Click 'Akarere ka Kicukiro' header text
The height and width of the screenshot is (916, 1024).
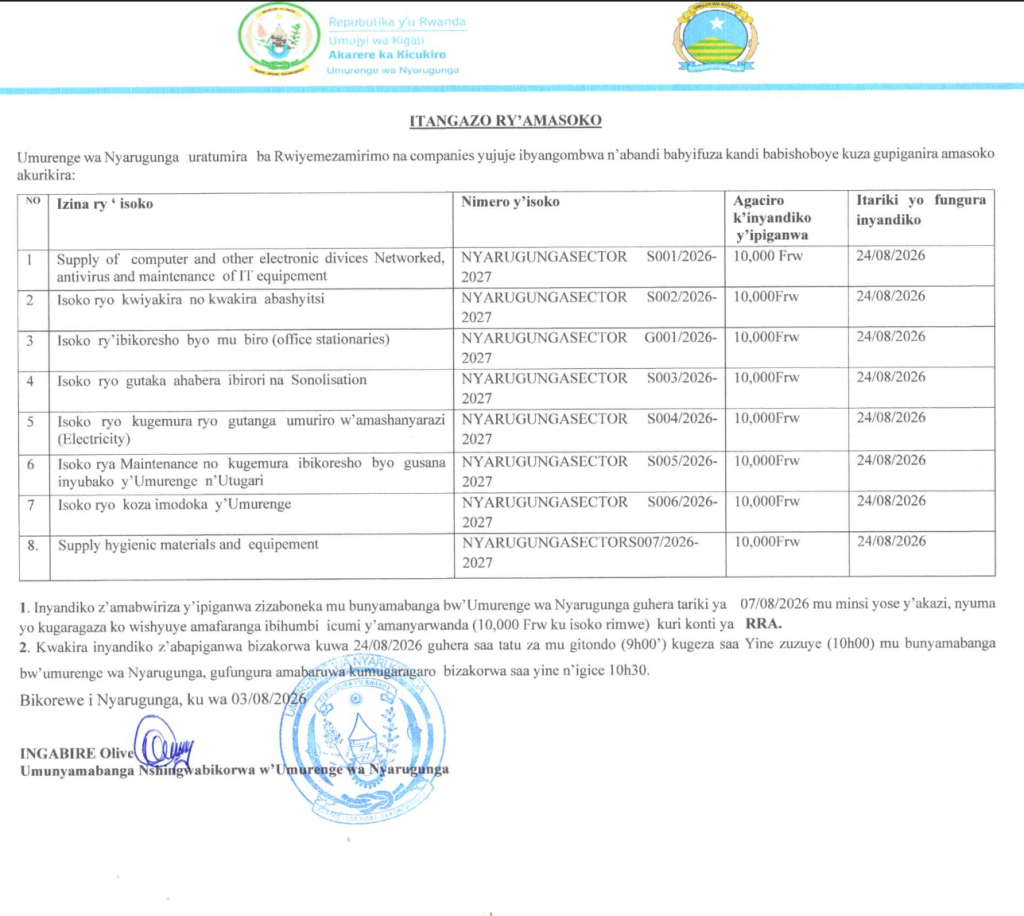point(387,55)
